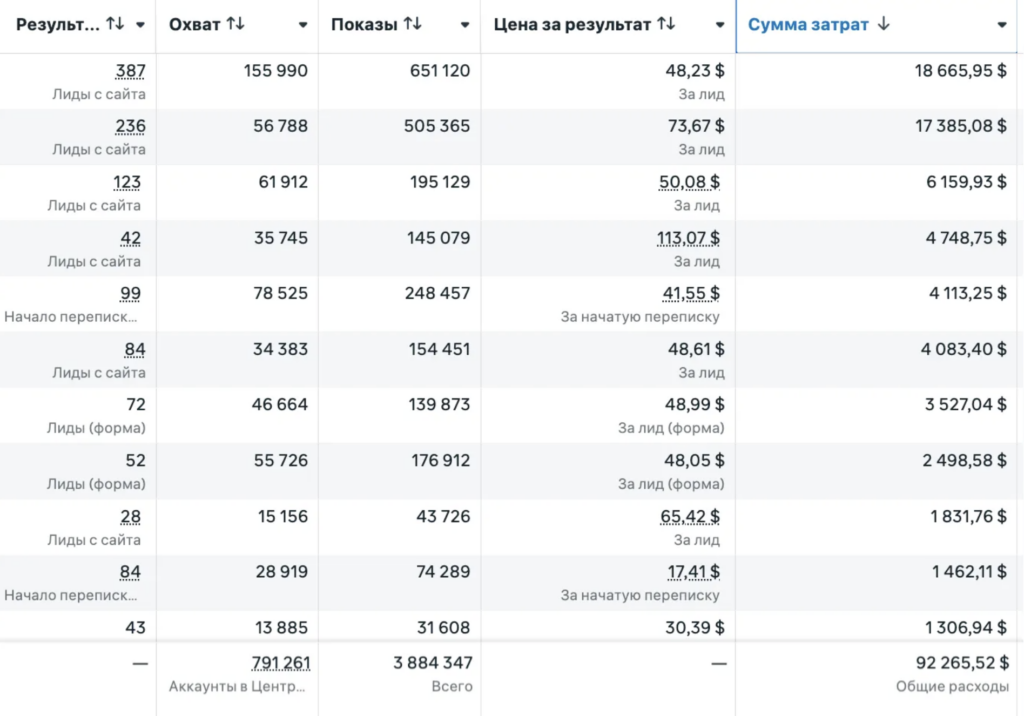The width and height of the screenshot is (1024, 716).
Task: Click descending arrow icon beside Сумма затрат
Action: pos(884,24)
